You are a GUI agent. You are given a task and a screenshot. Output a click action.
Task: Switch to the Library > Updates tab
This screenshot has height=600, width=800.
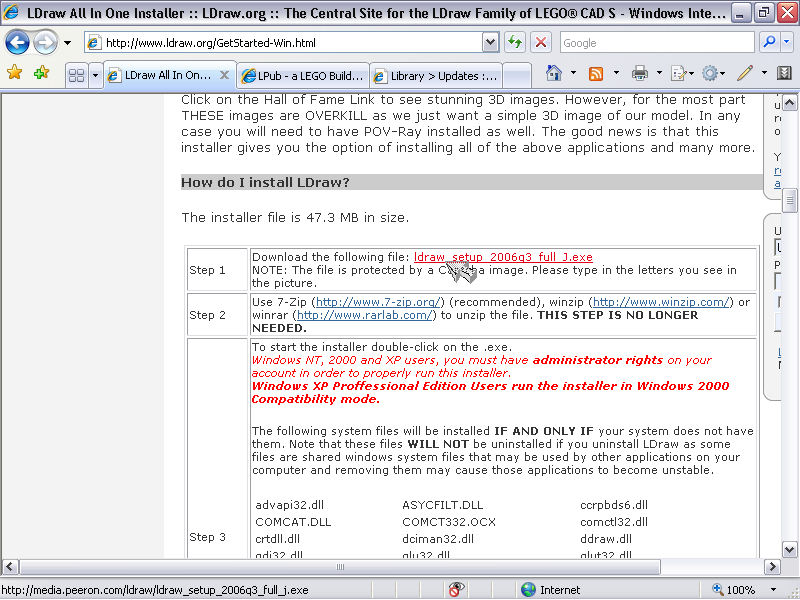pyautogui.click(x=436, y=76)
